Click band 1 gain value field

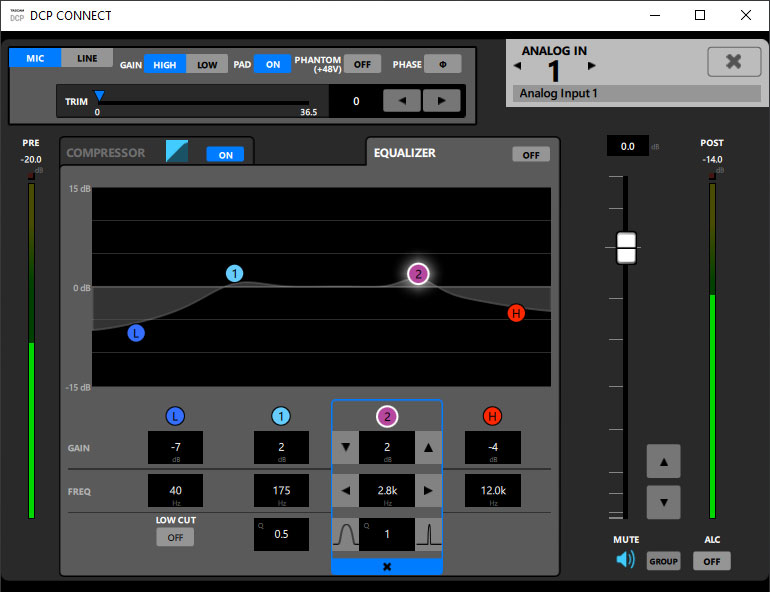click(x=281, y=447)
